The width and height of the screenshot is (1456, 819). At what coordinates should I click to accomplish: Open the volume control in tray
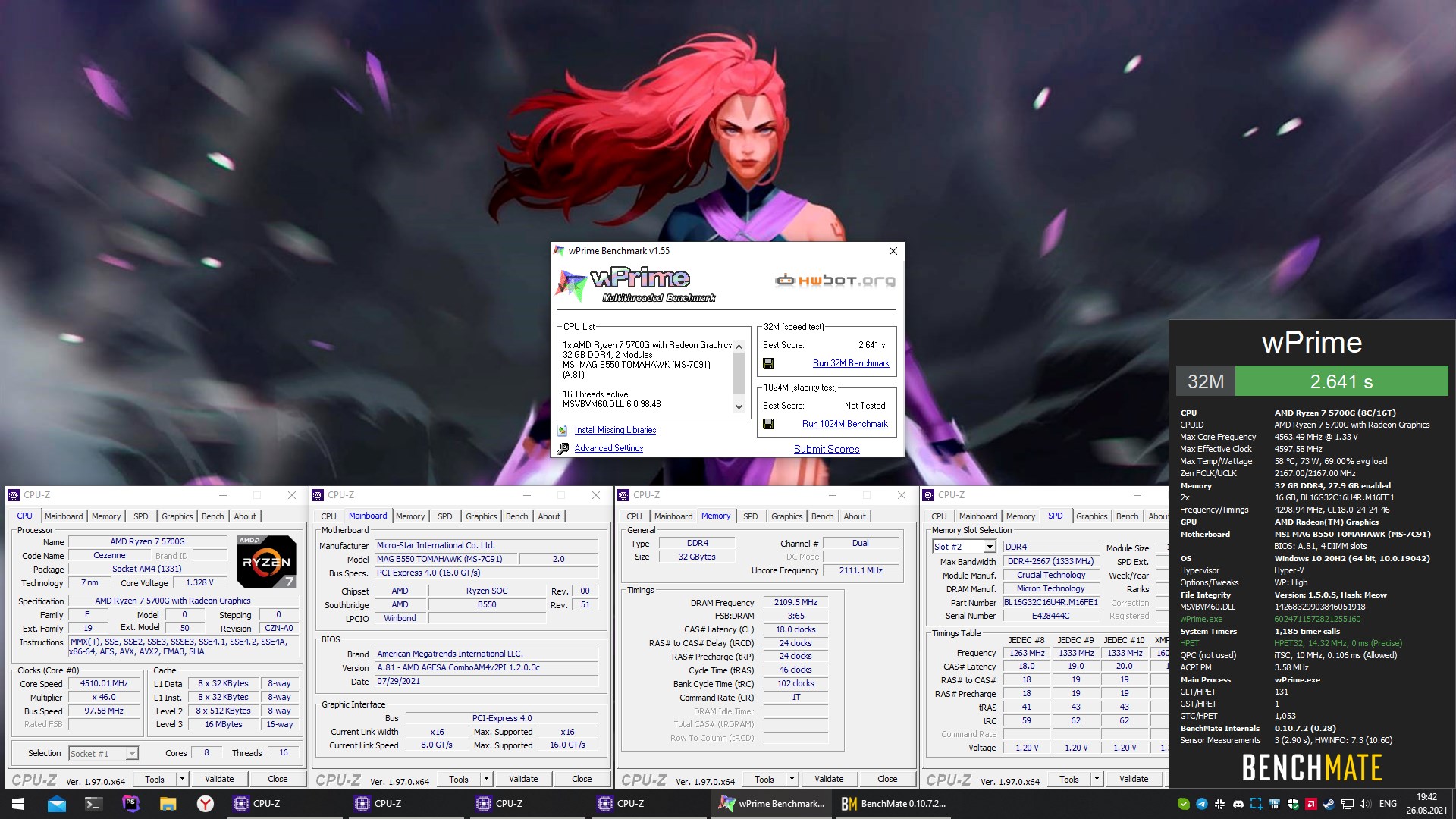coord(1365,804)
